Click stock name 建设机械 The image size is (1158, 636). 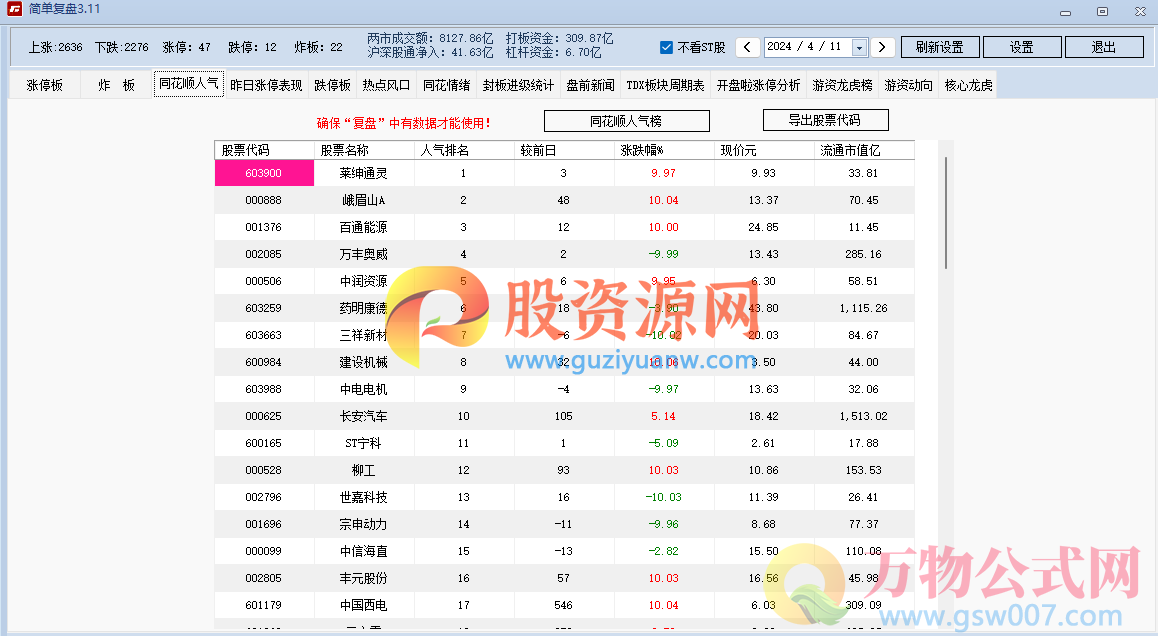point(363,362)
